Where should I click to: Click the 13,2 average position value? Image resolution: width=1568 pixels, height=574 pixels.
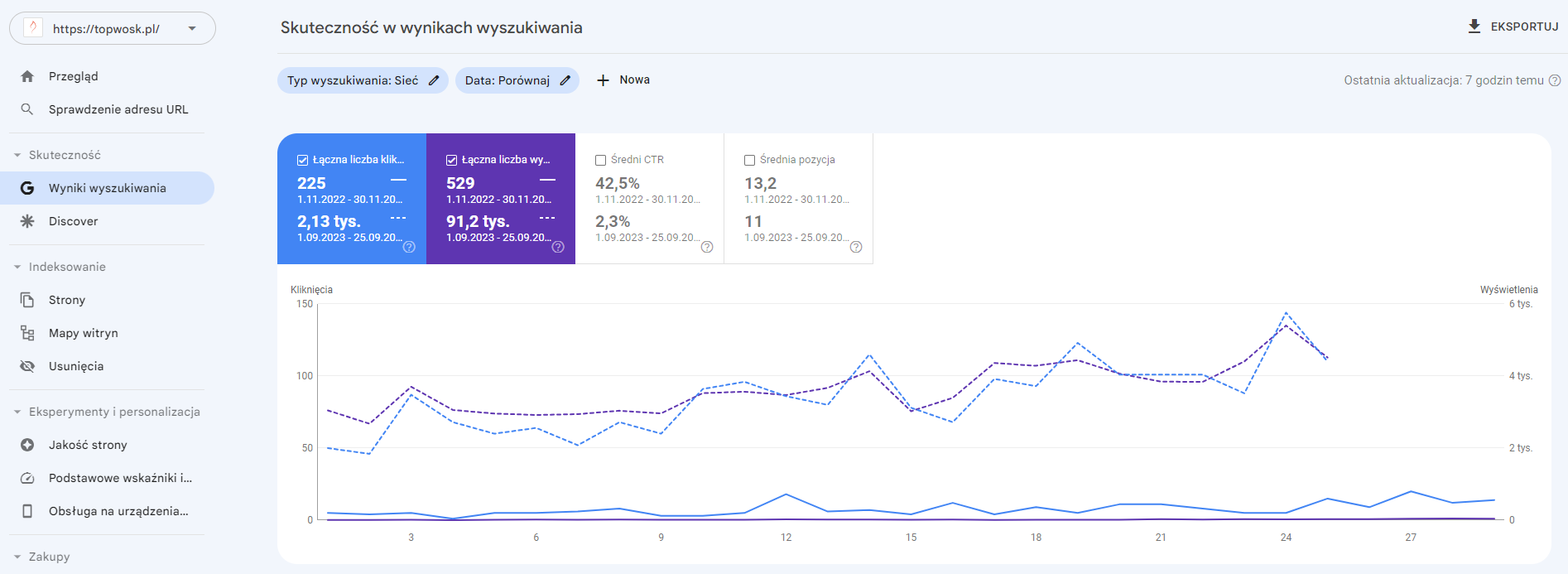tap(760, 183)
